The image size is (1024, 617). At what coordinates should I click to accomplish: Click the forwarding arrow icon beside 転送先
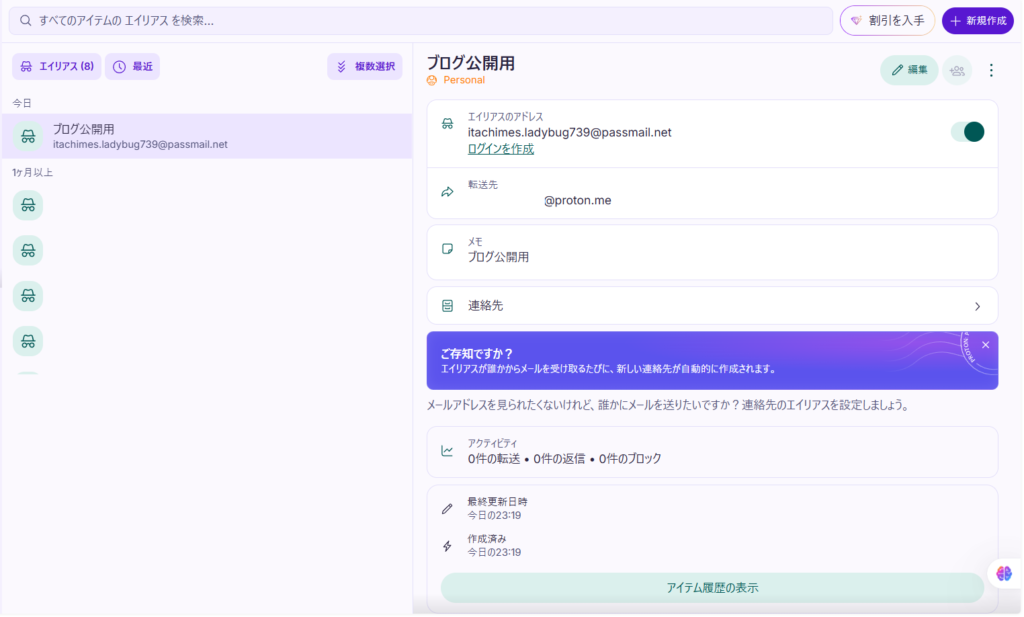point(447,192)
